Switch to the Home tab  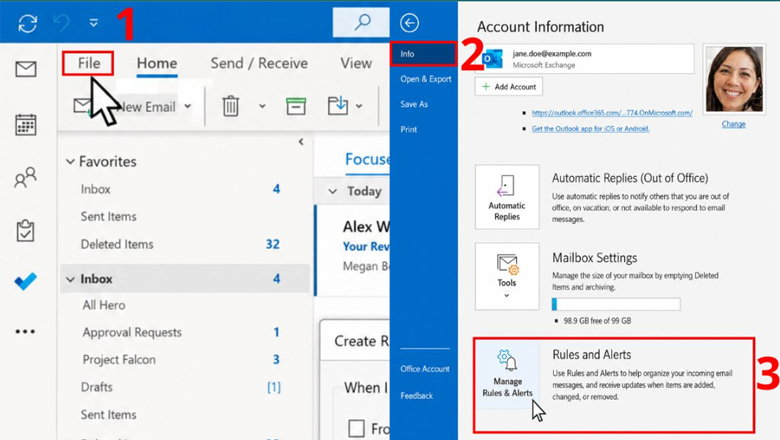point(157,64)
